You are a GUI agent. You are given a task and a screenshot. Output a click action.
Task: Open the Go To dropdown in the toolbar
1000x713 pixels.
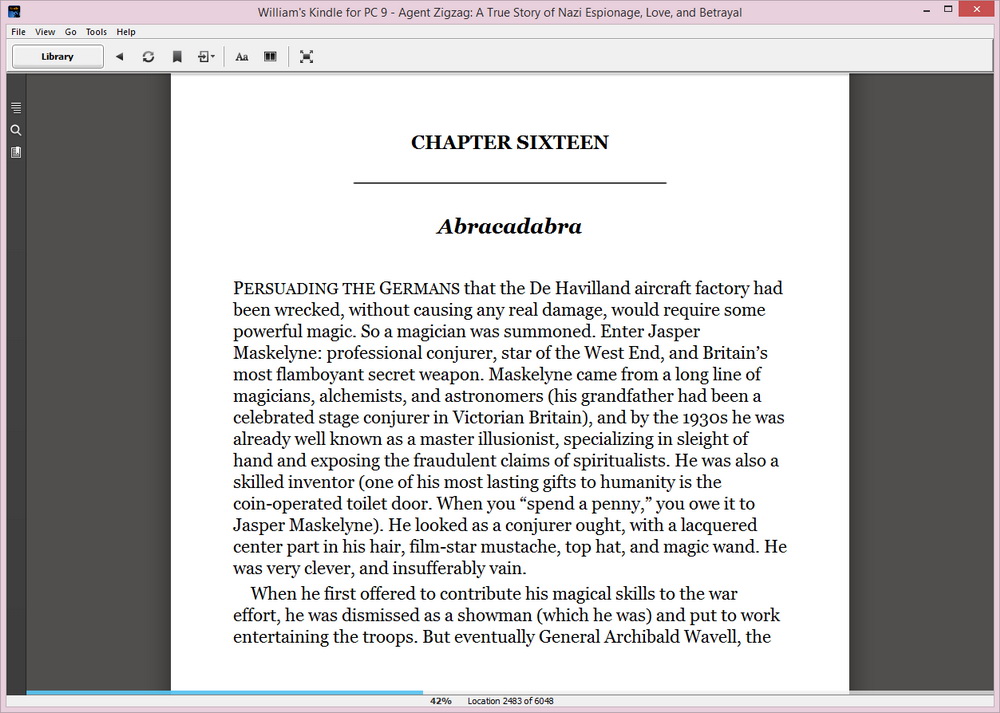[206, 57]
